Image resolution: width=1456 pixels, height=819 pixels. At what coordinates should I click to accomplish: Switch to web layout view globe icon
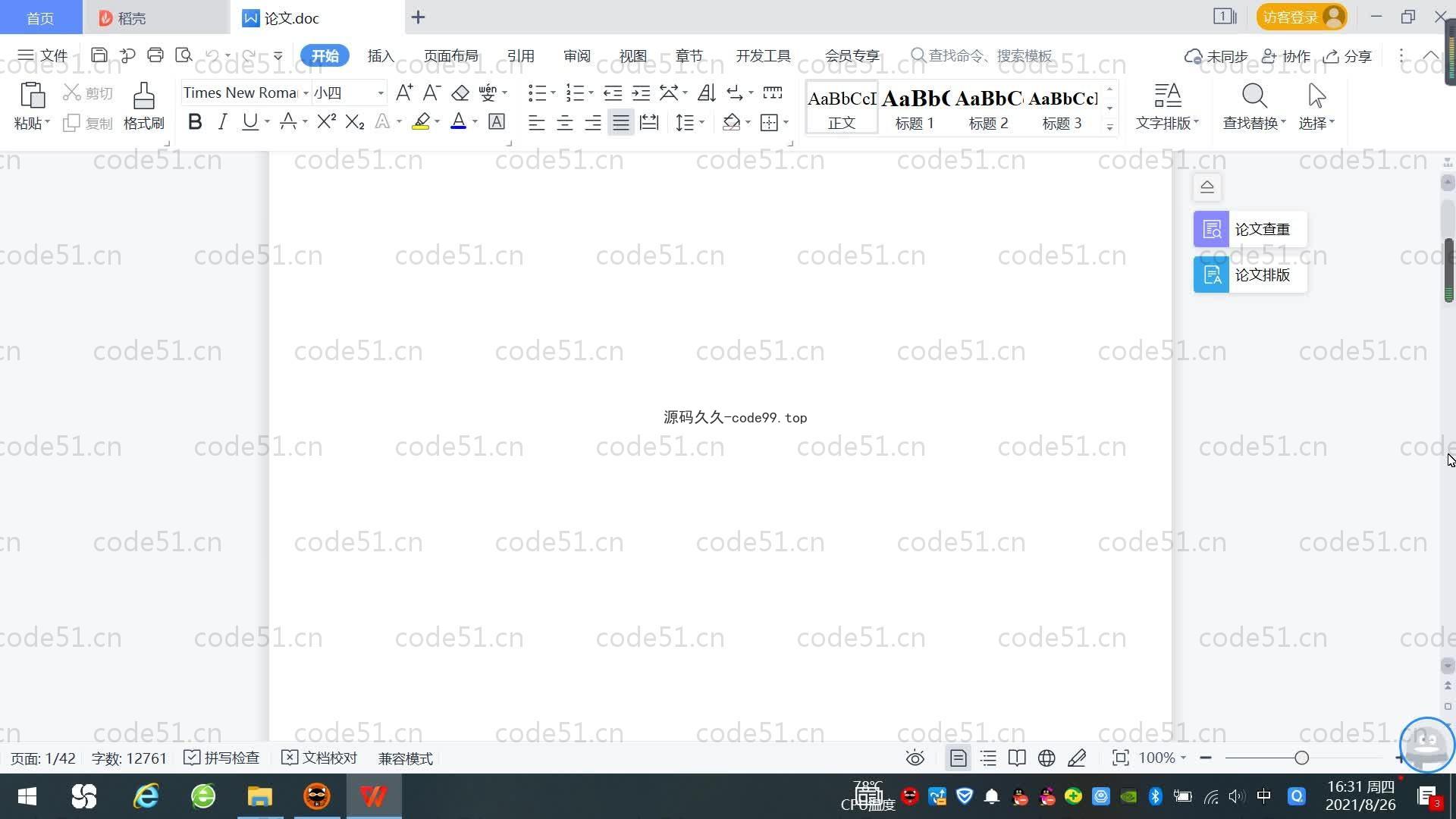[x=1046, y=758]
